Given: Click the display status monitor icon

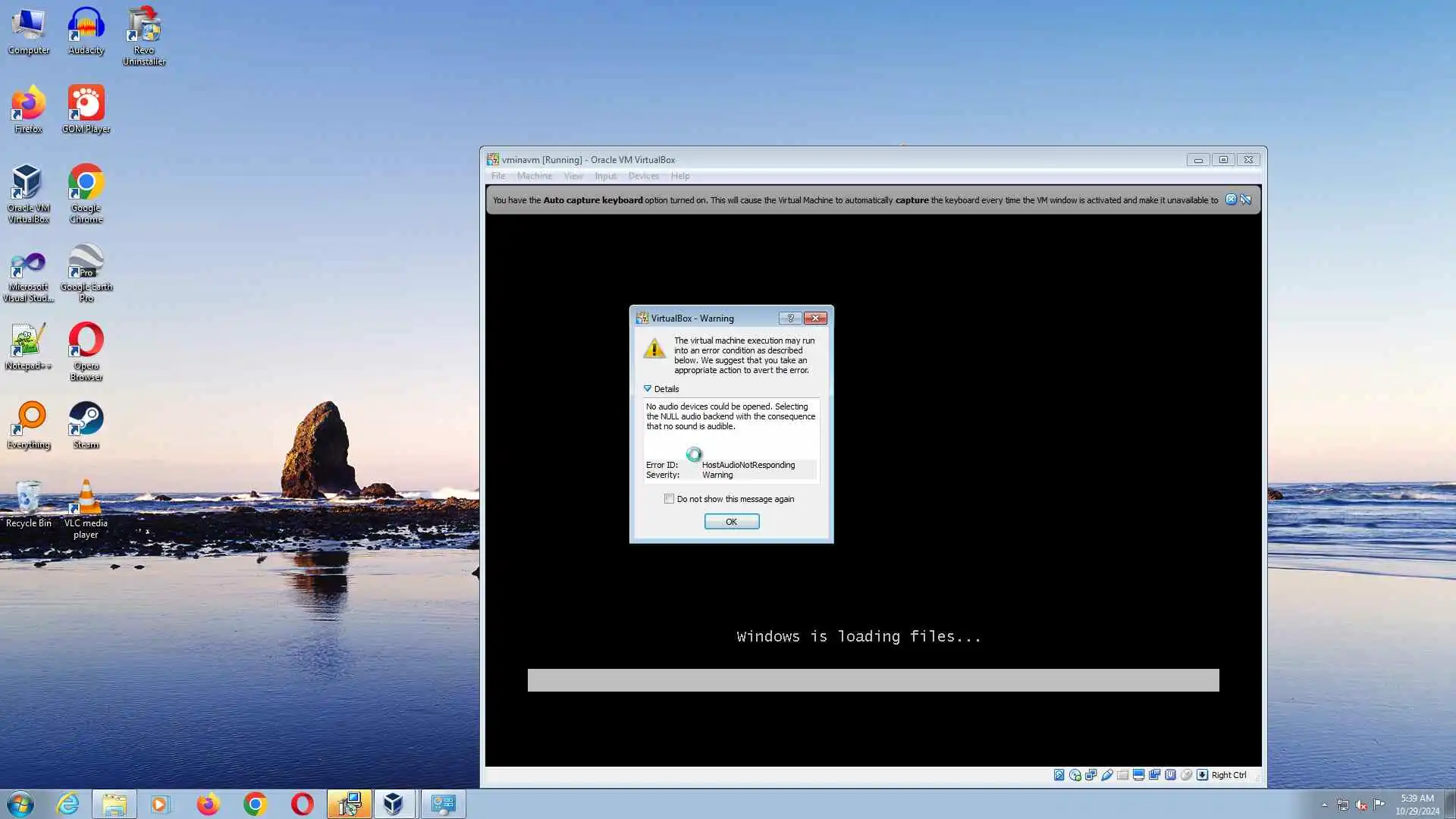Looking at the screenshot, I should [1138, 775].
